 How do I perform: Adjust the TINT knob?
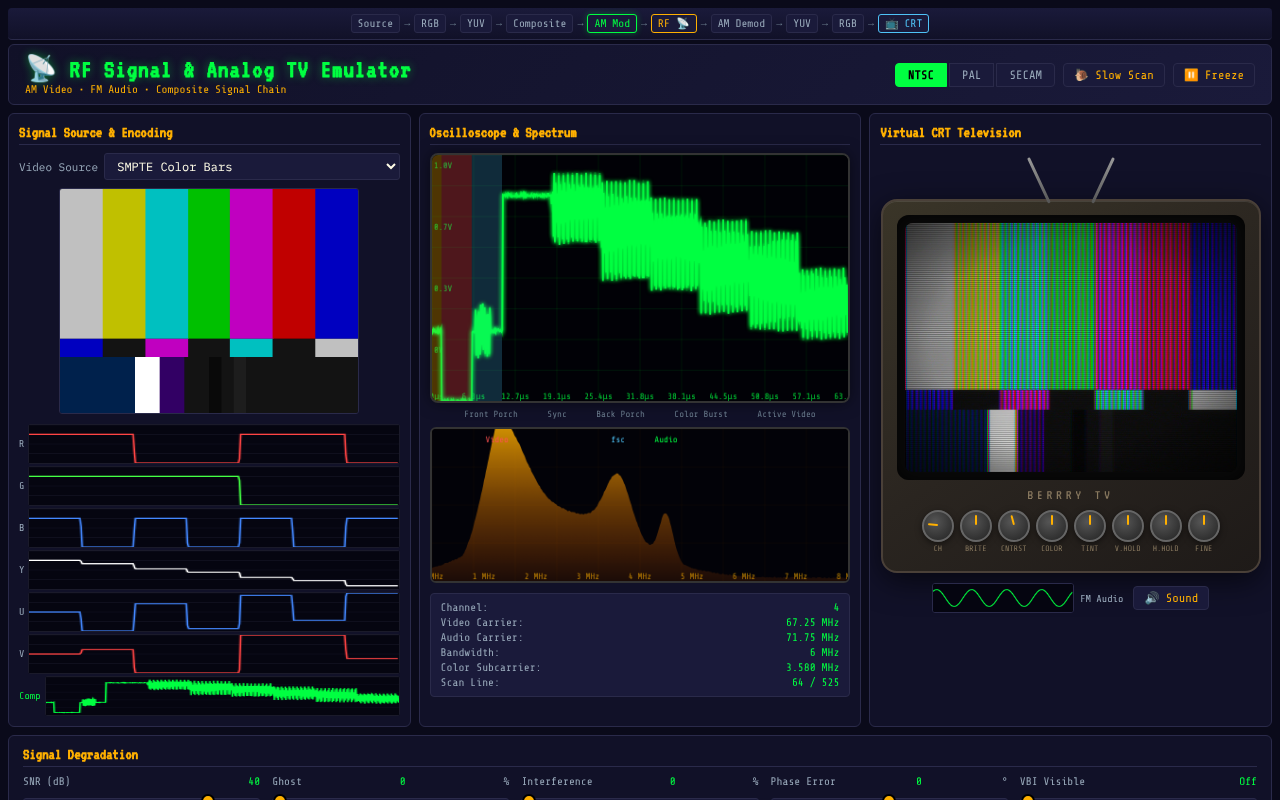click(1090, 526)
